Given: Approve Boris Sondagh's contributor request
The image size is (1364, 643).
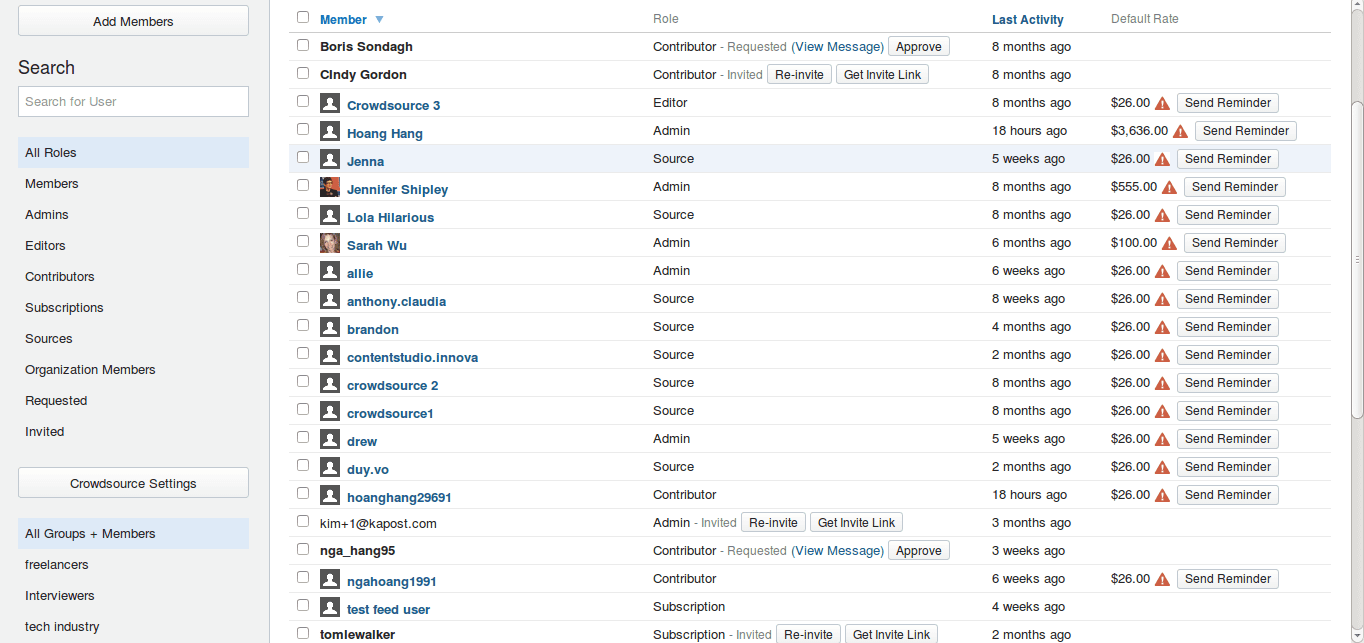Looking at the screenshot, I should pos(918,47).
